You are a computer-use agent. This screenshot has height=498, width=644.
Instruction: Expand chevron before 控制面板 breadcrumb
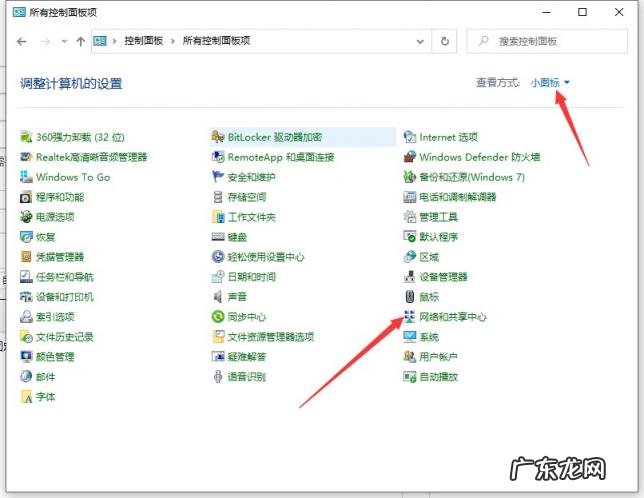pyautogui.click(x=115, y=41)
